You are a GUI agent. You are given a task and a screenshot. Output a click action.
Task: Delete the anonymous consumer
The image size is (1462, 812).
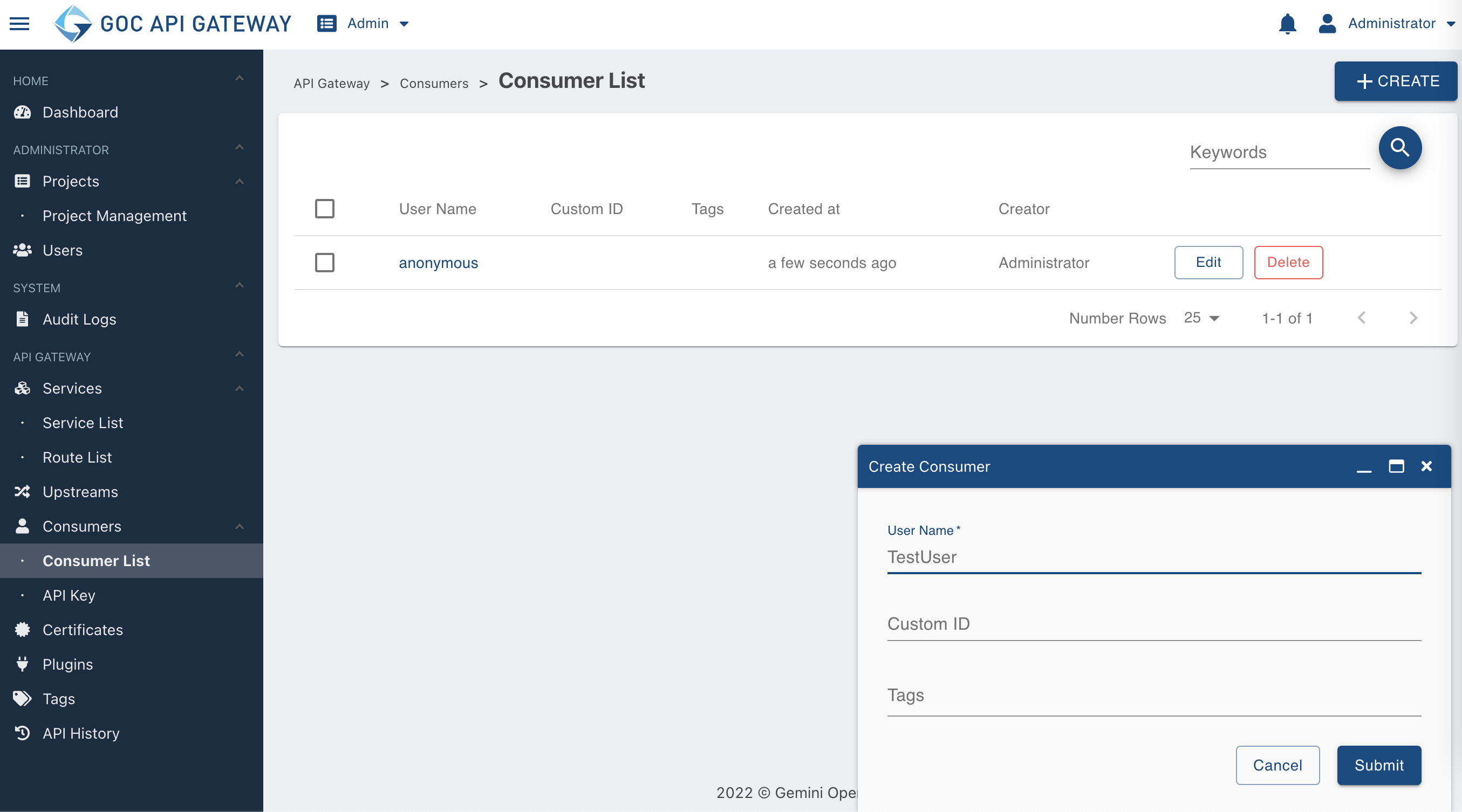pos(1288,263)
